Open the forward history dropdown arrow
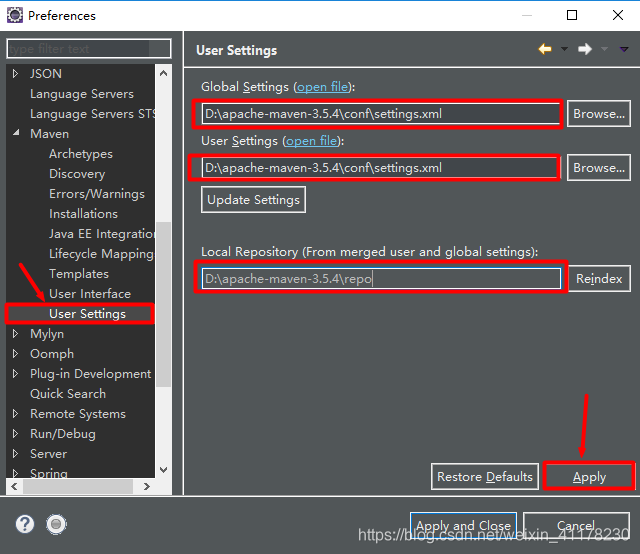Image resolution: width=640 pixels, height=554 pixels. 604,49
